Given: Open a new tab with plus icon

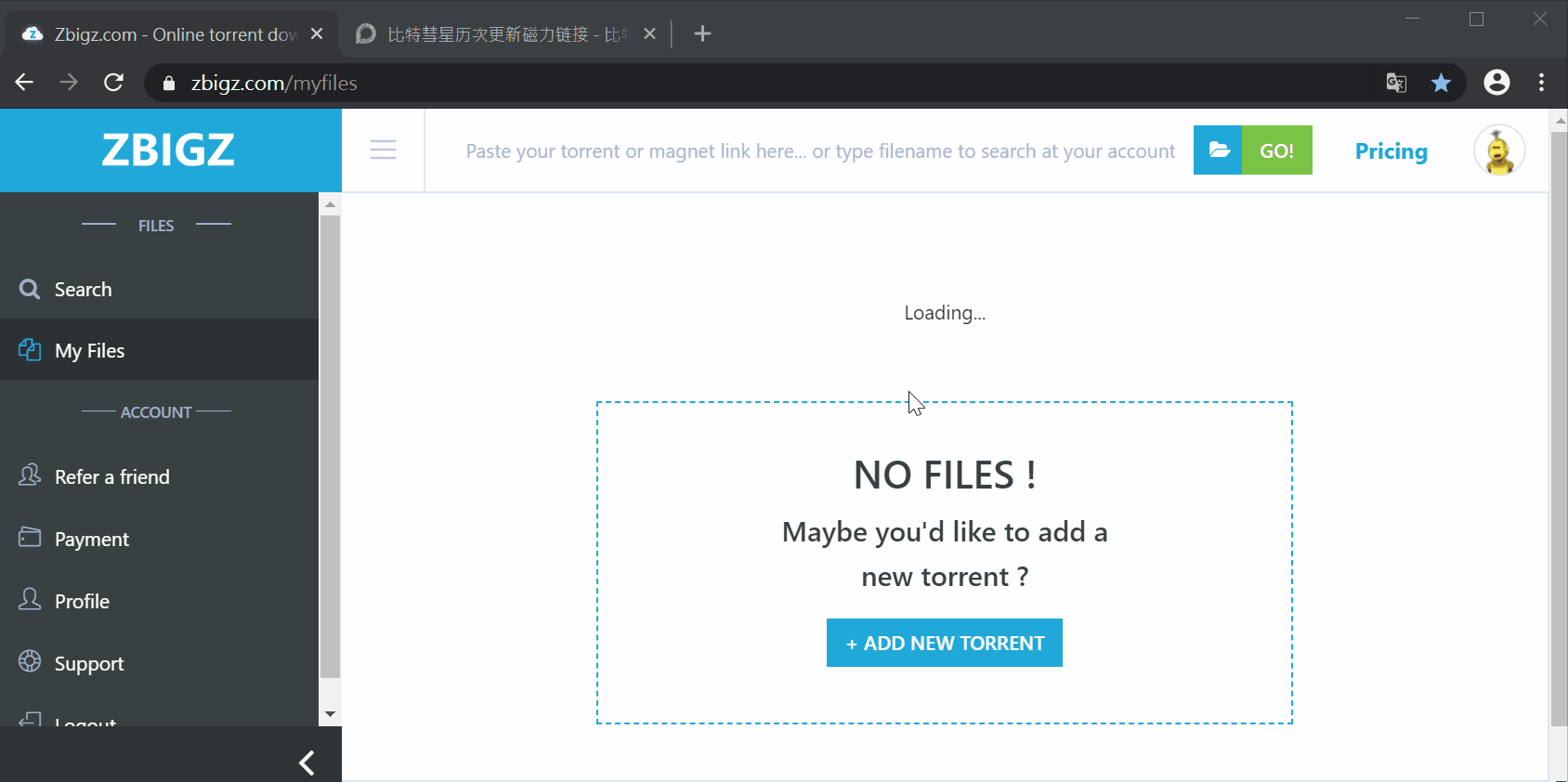Looking at the screenshot, I should coord(703,33).
